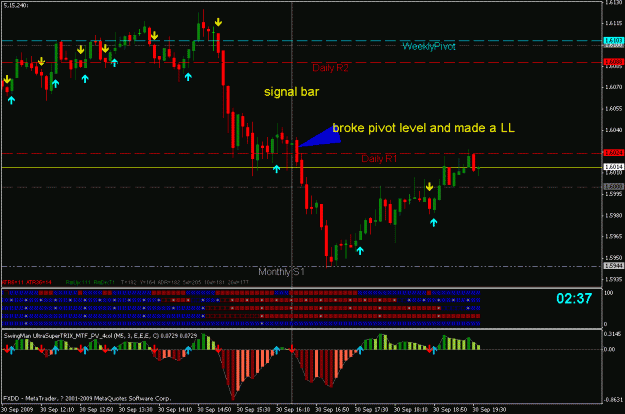
Task: Click the FXDD MetaTrader copyright text
Action: (87, 398)
